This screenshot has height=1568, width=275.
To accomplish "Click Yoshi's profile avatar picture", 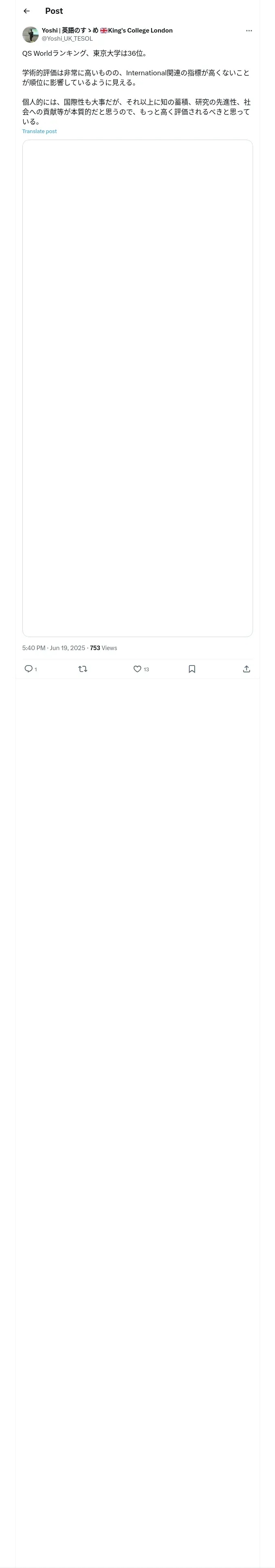I will click(31, 35).
